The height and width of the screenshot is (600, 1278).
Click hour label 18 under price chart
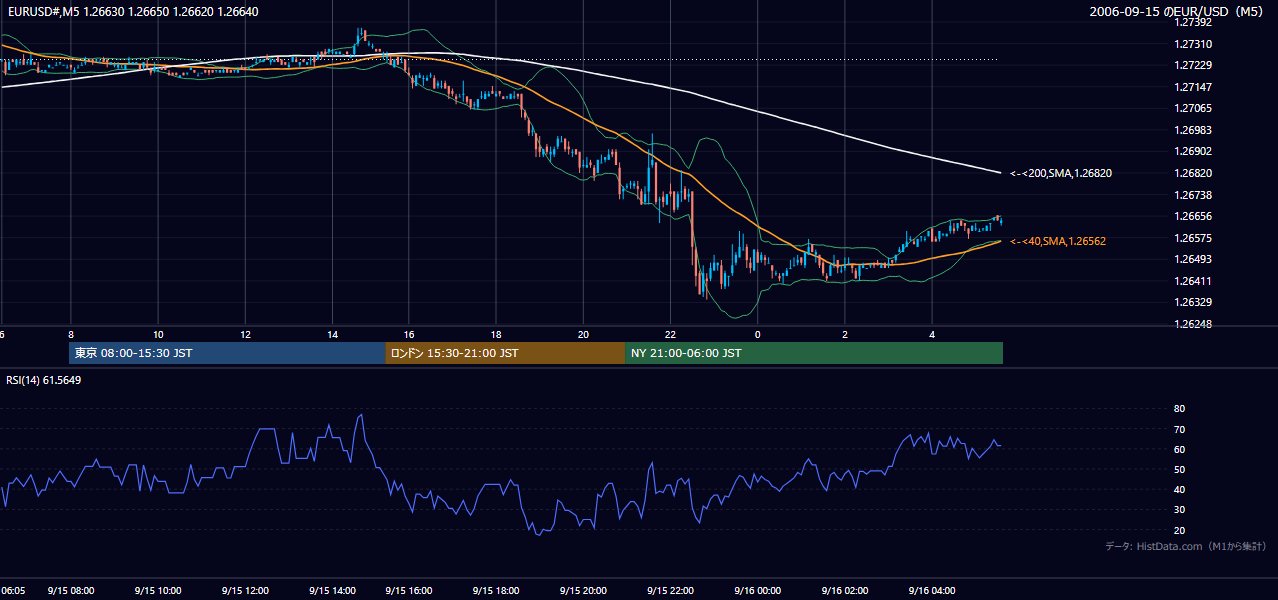[496, 334]
